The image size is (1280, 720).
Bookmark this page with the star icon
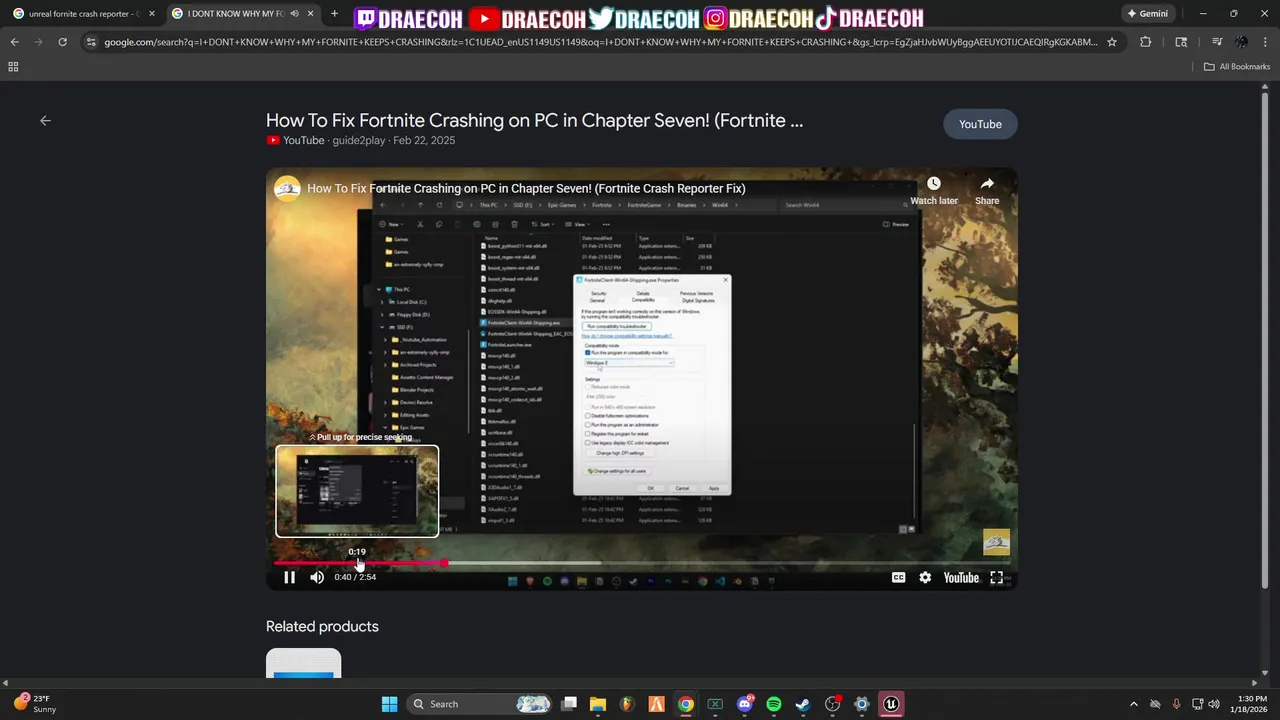coord(1112,42)
